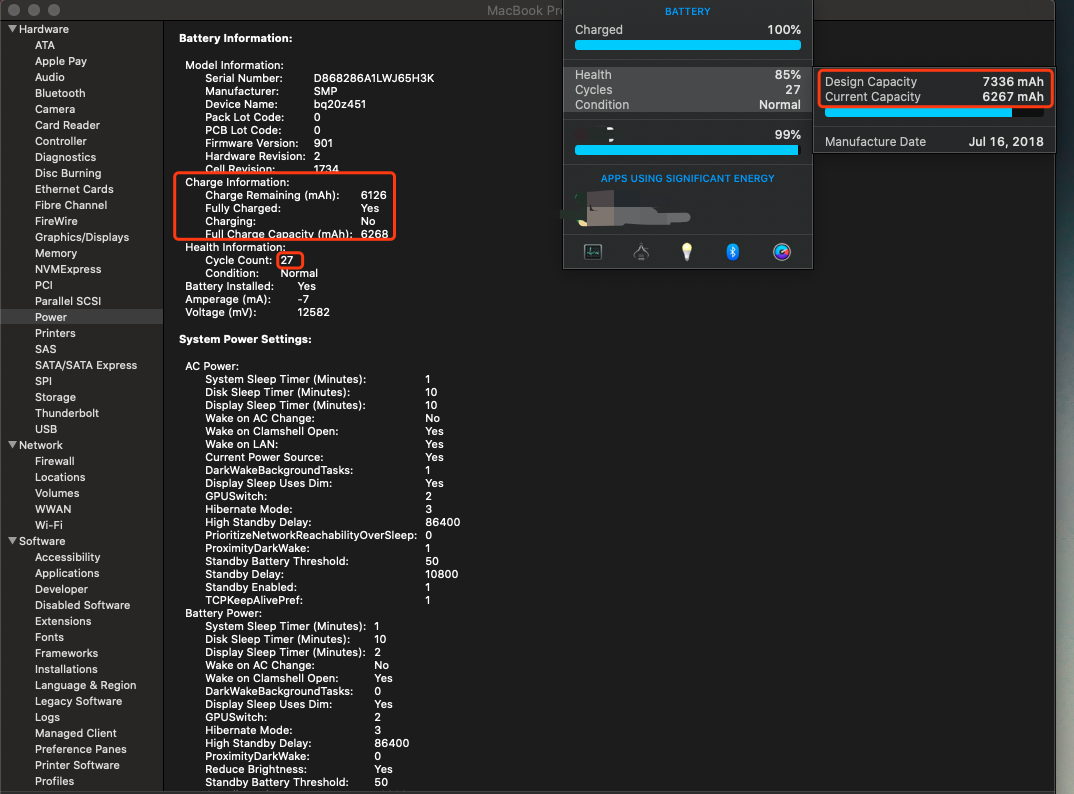Open Storage information

[x=55, y=397]
